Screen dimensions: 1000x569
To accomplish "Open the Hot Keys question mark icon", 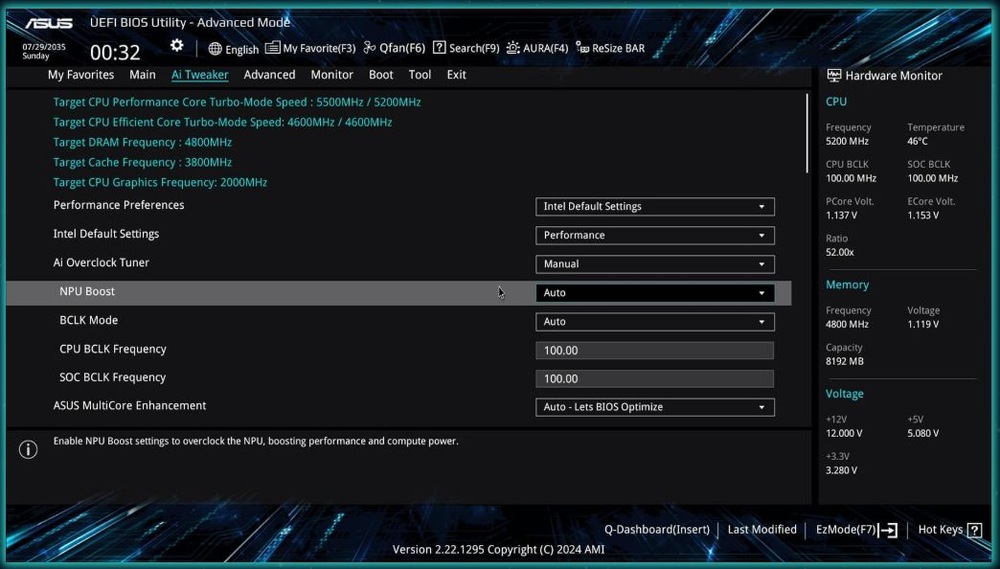I will click(974, 530).
